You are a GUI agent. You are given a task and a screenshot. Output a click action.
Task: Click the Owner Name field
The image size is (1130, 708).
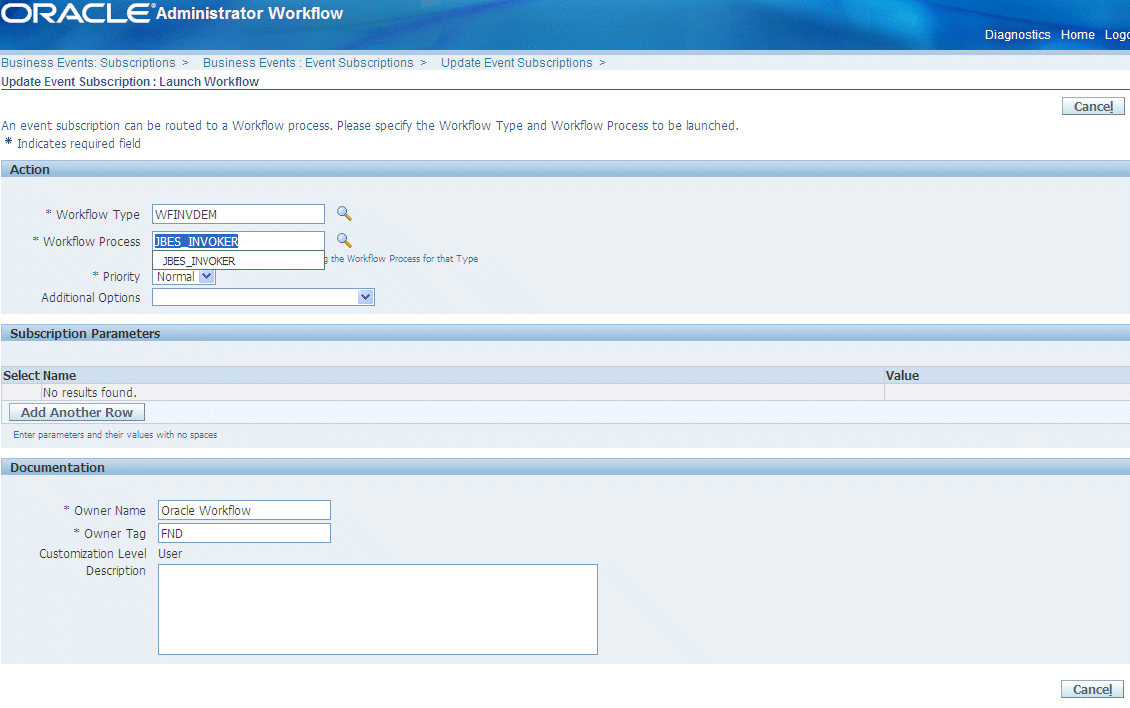click(244, 510)
